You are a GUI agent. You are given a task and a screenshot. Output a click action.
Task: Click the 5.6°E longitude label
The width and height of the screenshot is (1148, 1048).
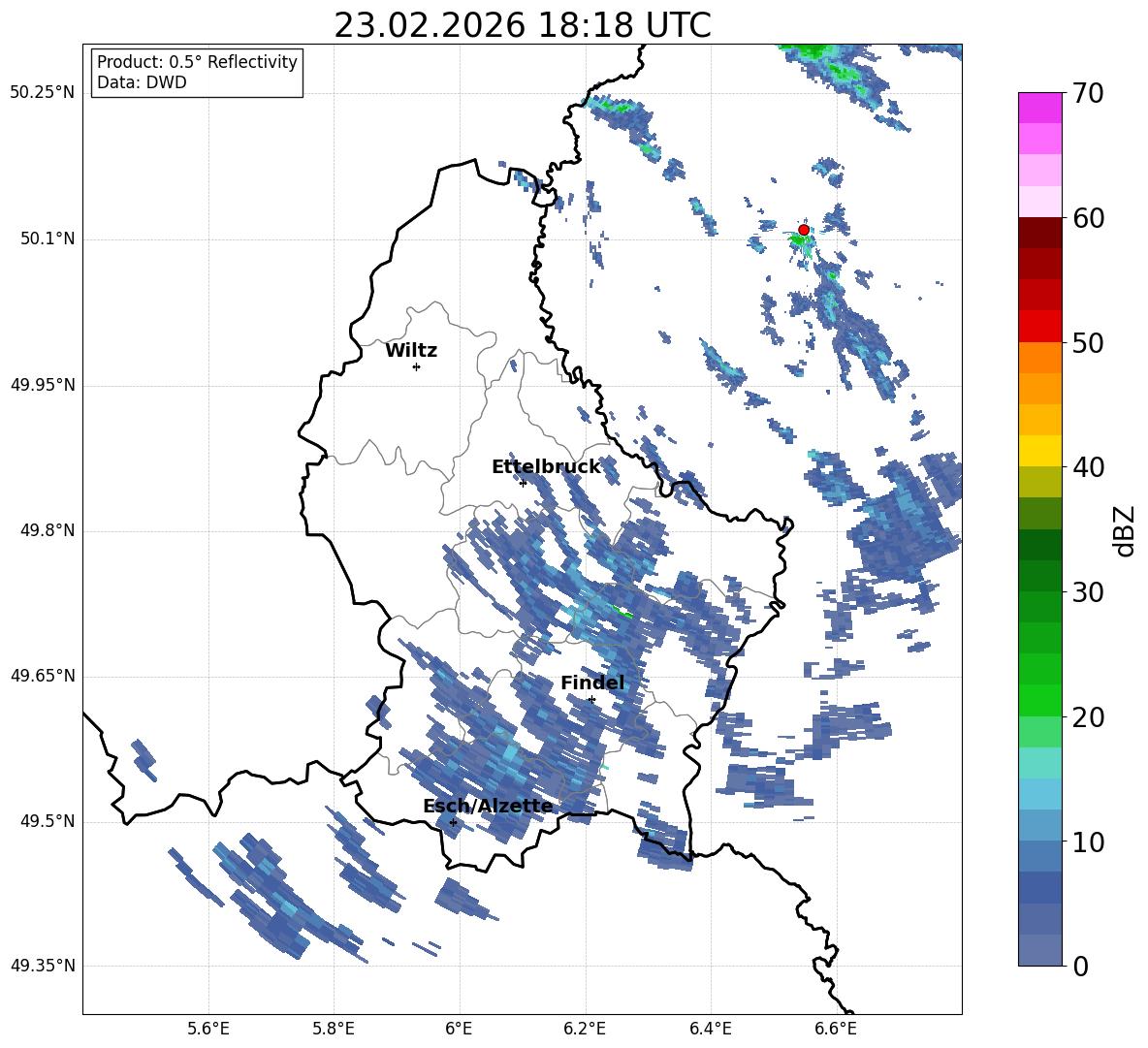[x=208, y=1029]
